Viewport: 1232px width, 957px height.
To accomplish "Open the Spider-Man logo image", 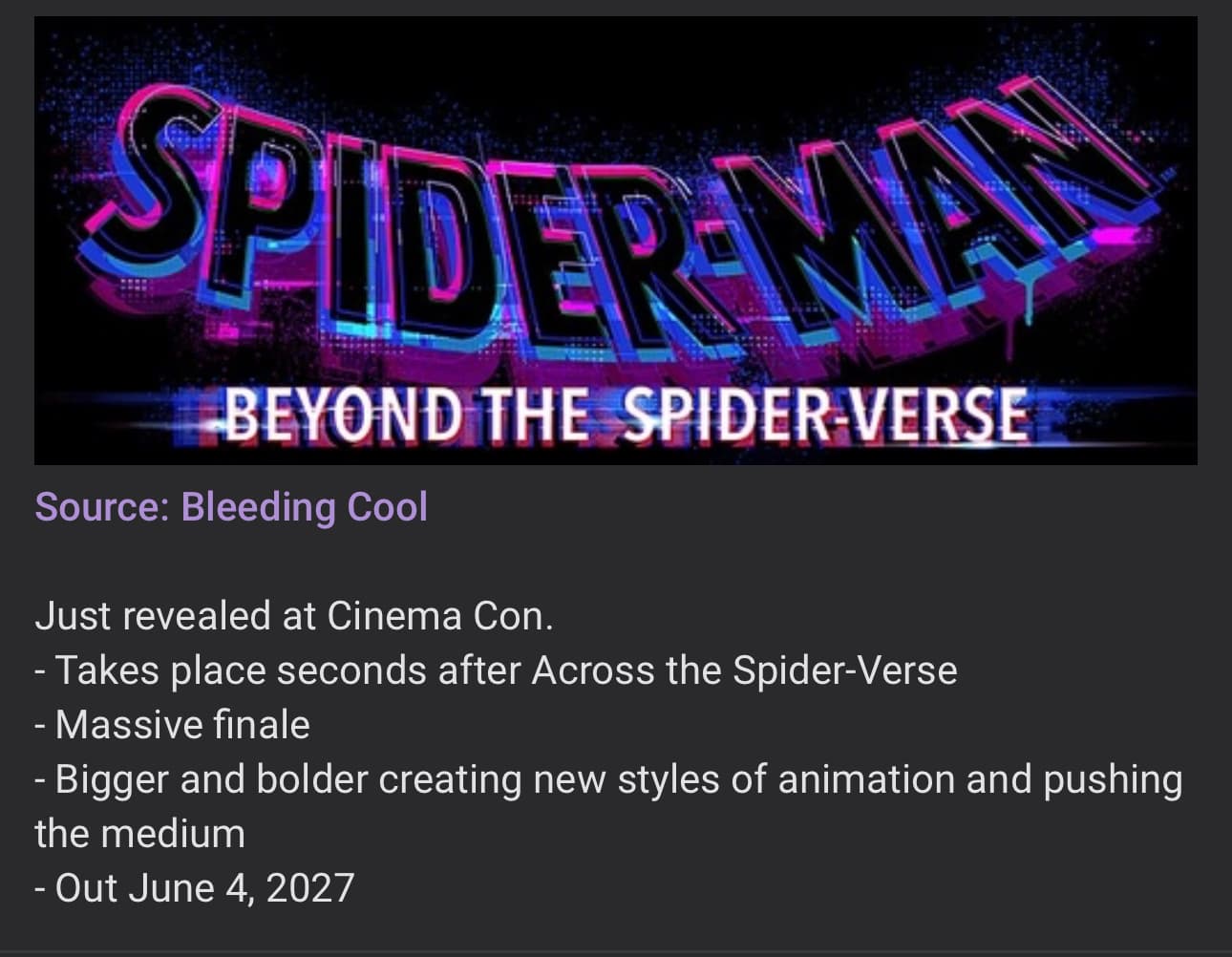I will (x=615, y=241).
